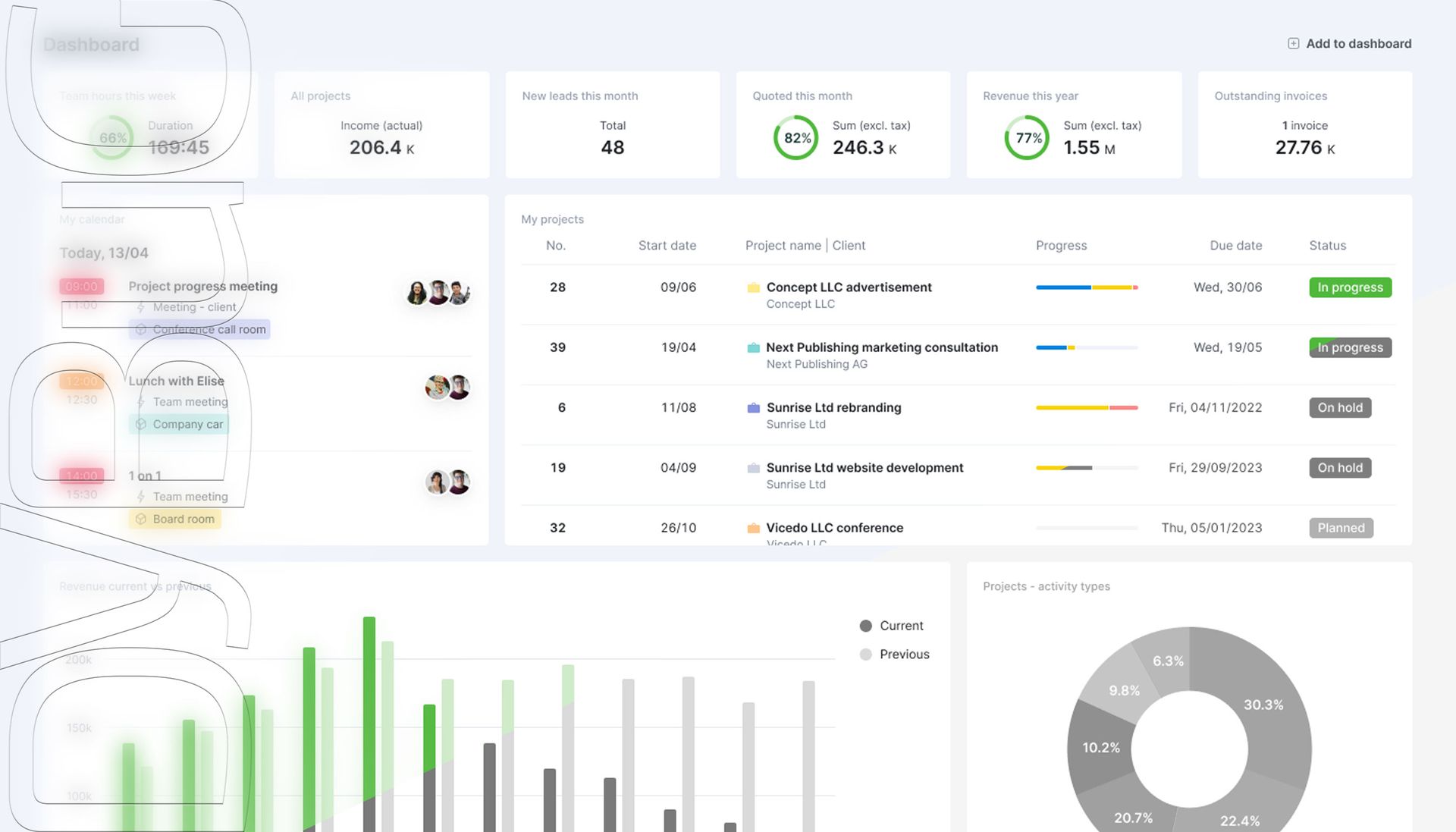Click the Quoted this month sum 246.3 K

[864, 148]
